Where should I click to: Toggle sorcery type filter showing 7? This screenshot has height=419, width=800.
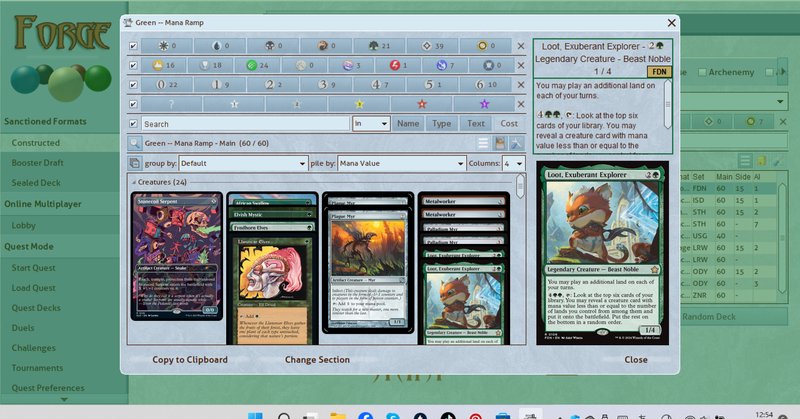(x=445, y=65)
